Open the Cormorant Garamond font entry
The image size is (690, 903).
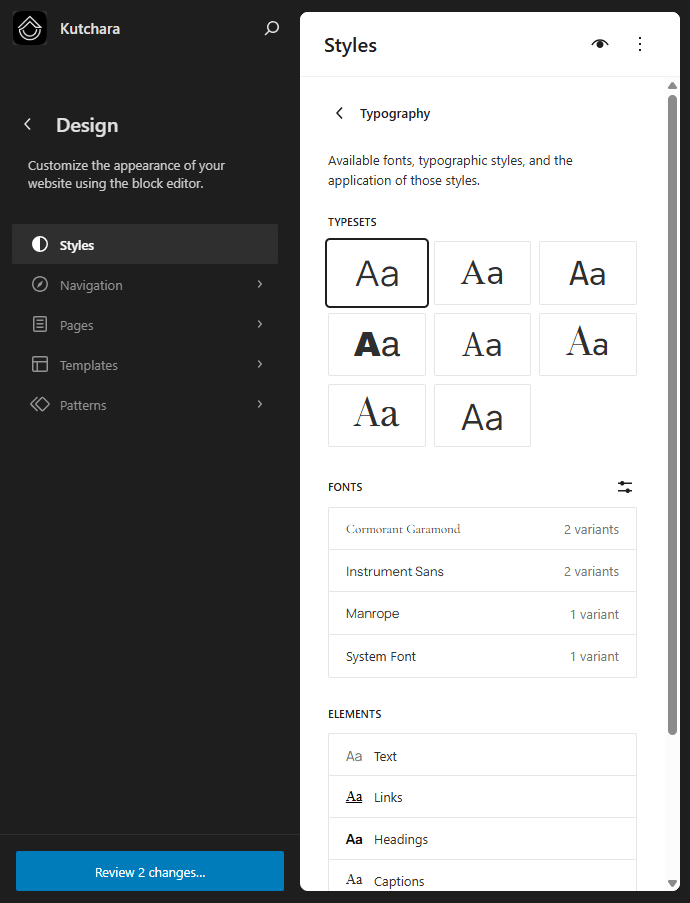[x=482, y=529]
